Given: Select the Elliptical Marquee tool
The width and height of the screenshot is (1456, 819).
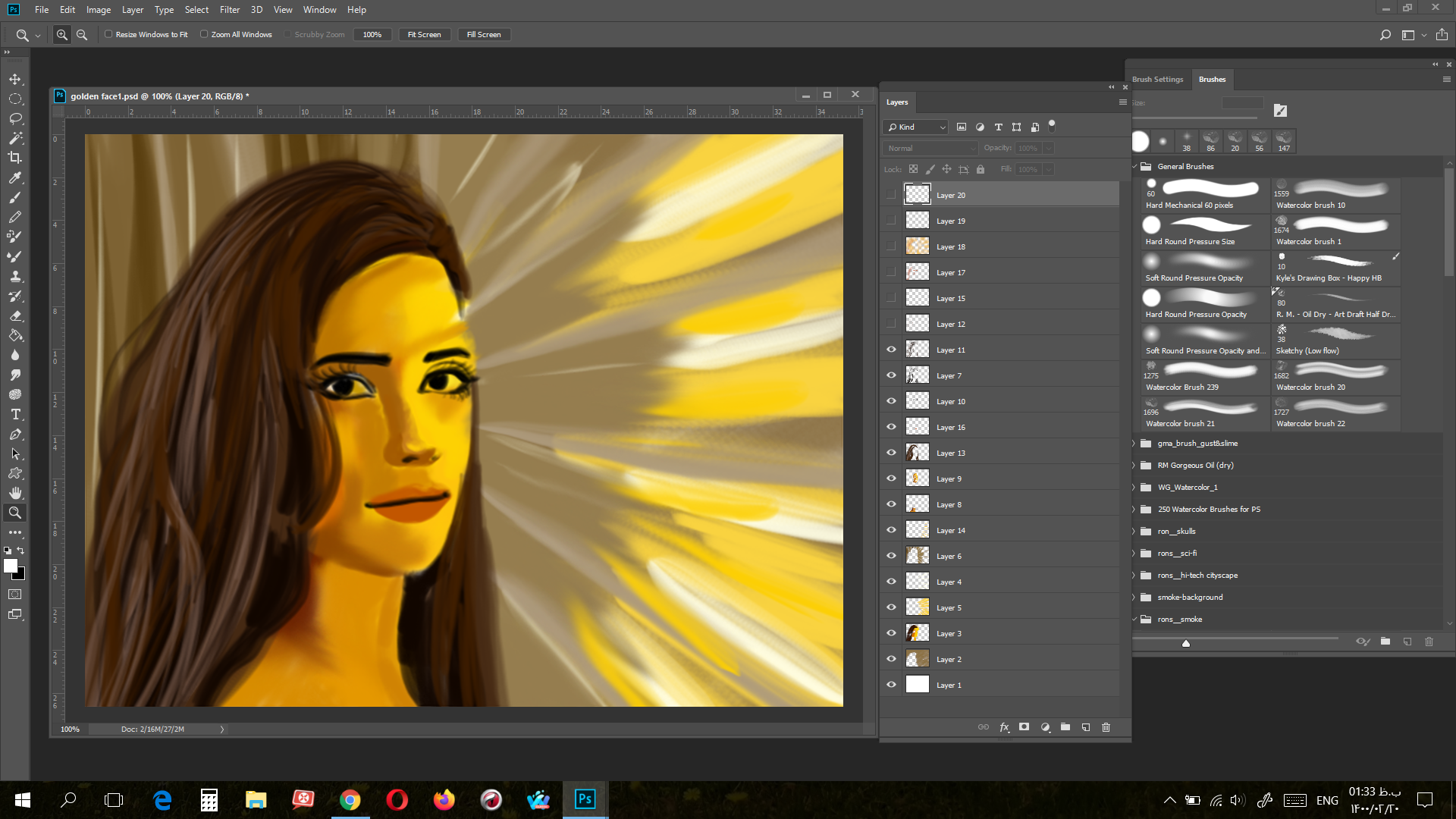Looking at the screenshot, I should pyautogui.click(x=15, y=99).
